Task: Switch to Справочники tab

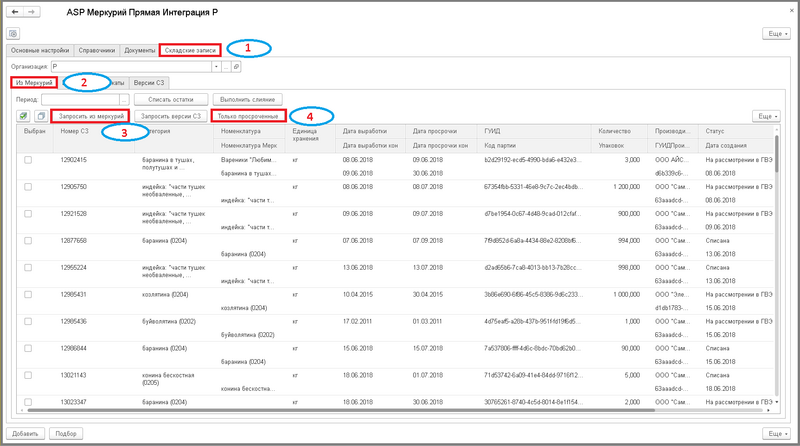Action: tap(96, 50)
